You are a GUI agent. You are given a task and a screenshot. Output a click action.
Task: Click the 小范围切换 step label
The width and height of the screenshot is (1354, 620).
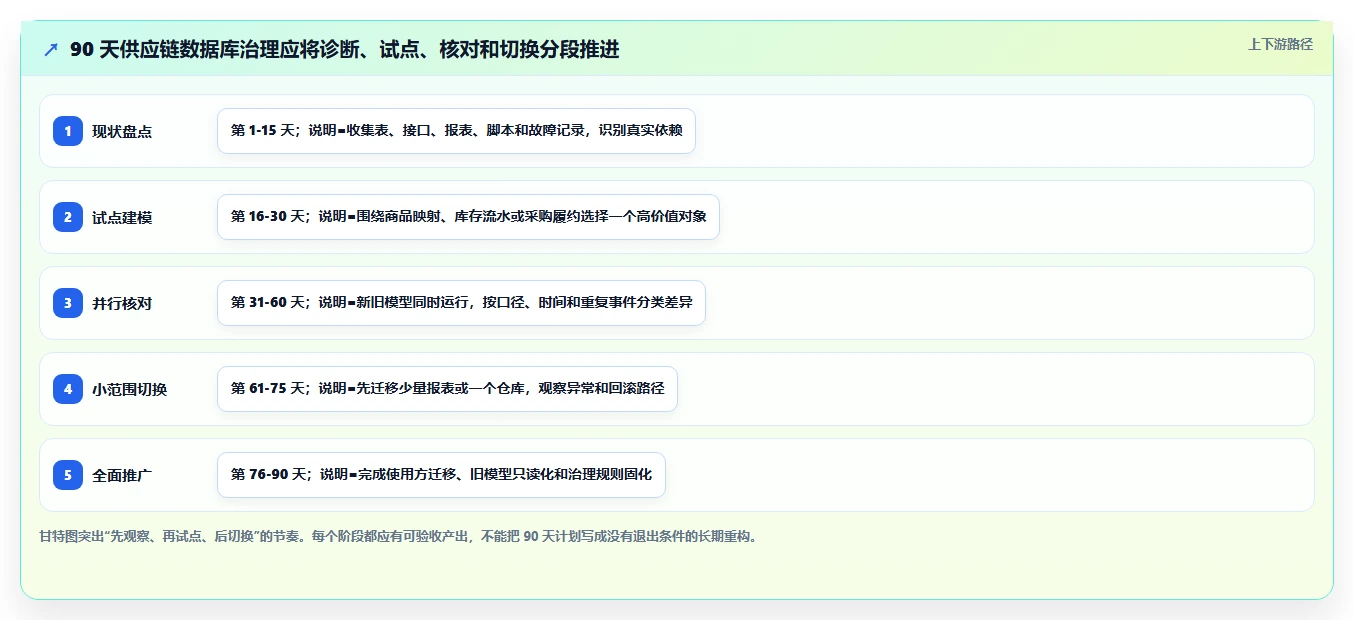130,389
